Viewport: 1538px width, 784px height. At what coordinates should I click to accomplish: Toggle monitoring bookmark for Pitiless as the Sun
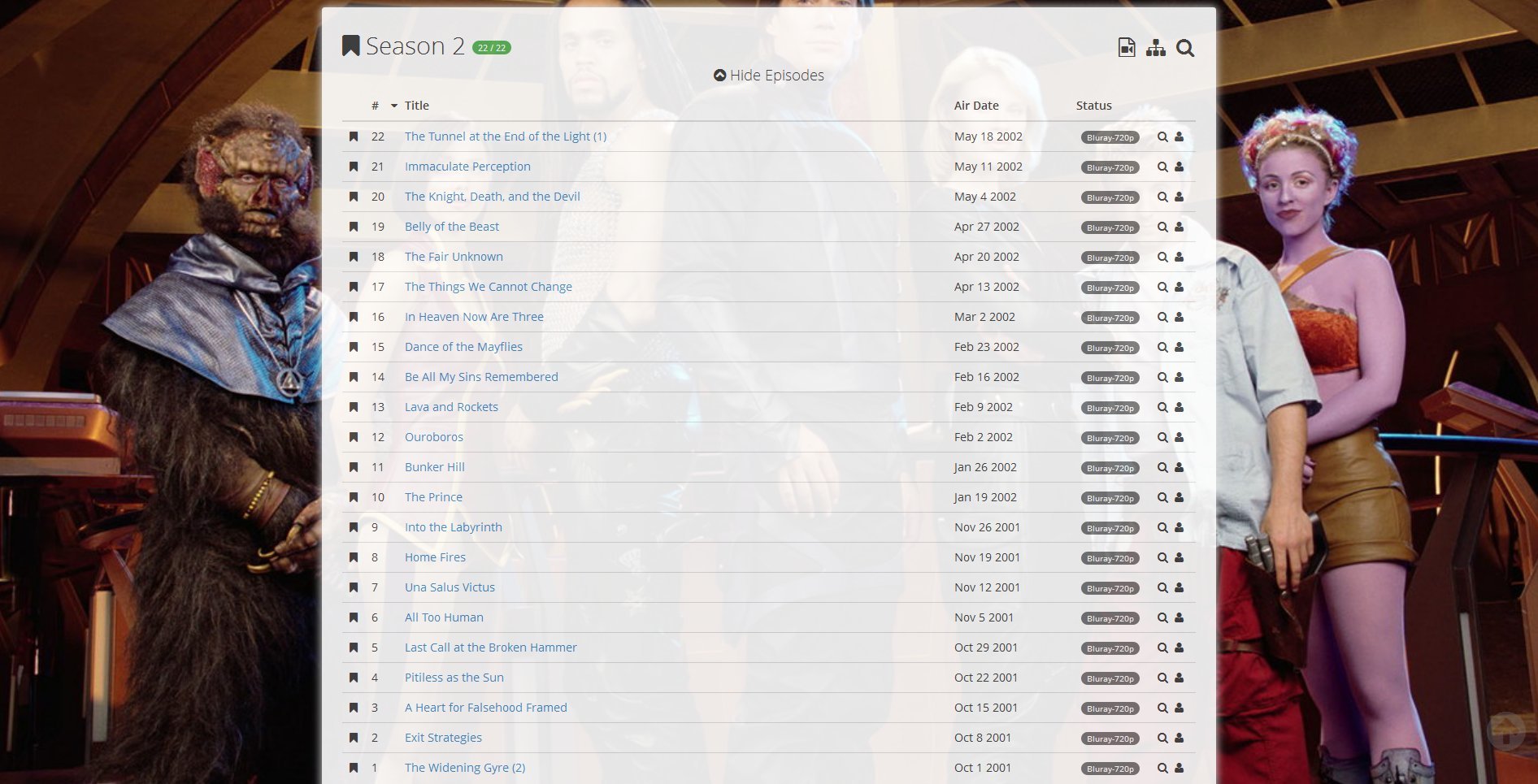354,678
